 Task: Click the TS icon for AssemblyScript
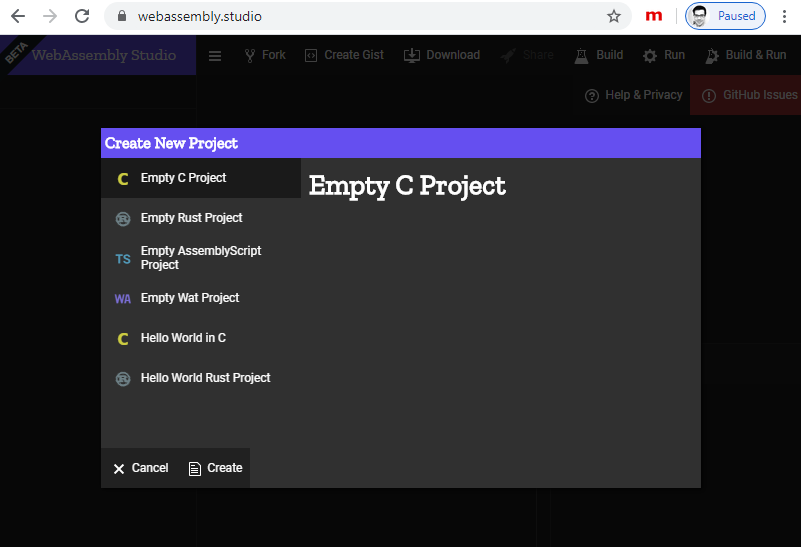coord(123,259)
